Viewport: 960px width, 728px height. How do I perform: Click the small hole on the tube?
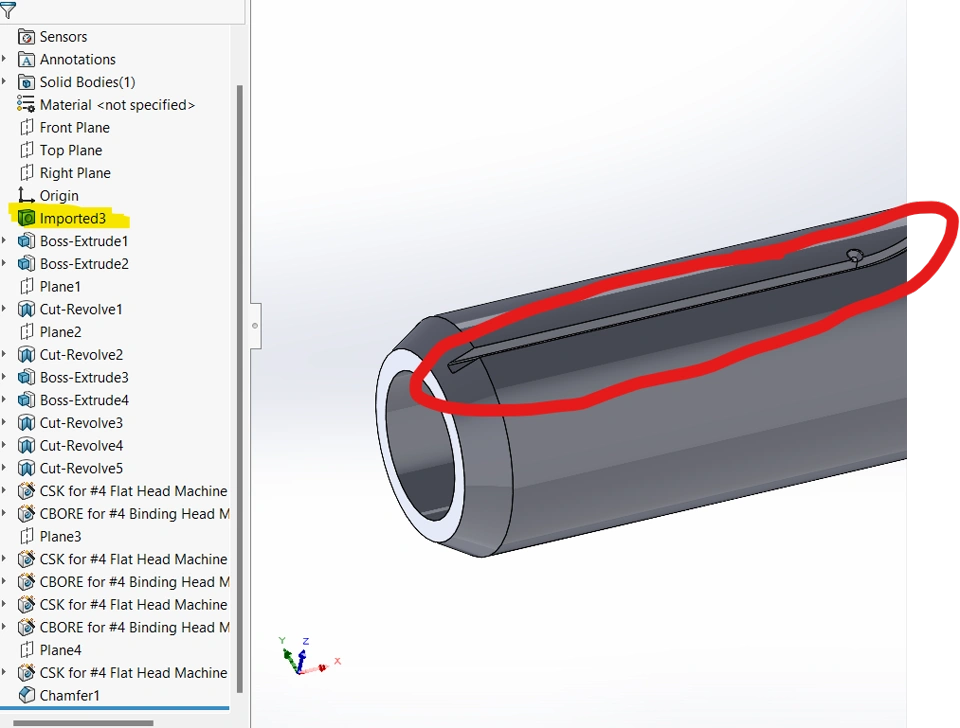tap(855, 255)
